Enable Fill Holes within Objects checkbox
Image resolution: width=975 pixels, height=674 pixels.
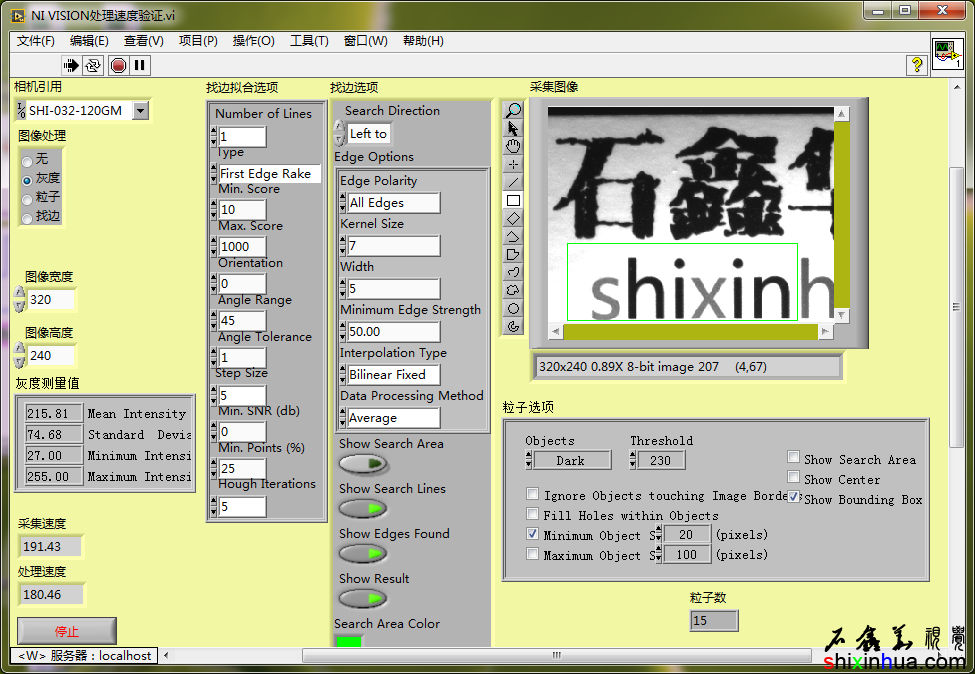click(x=533, y=515)
